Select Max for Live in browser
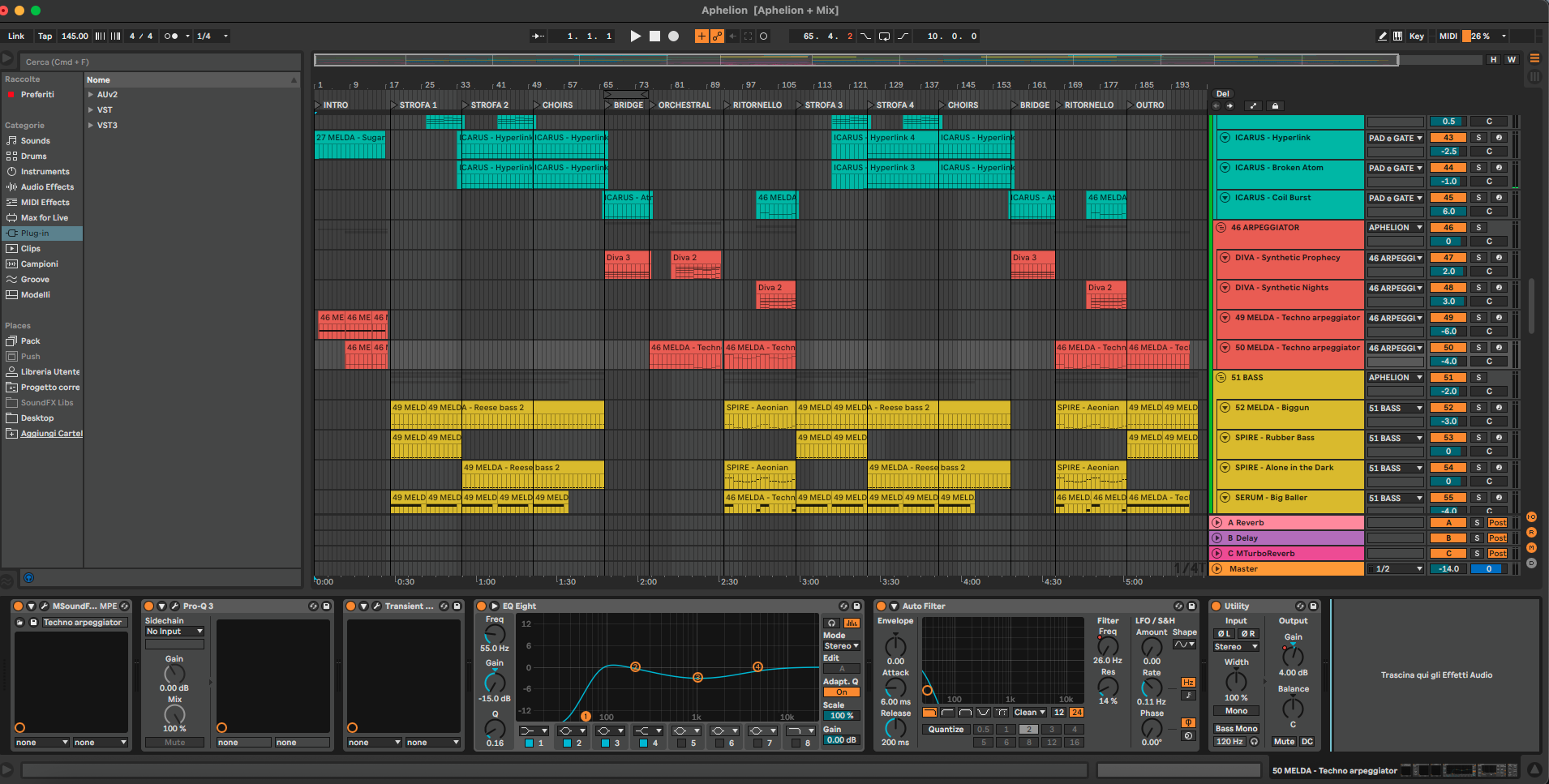The image size is (1549, 784). pos(45,218)
